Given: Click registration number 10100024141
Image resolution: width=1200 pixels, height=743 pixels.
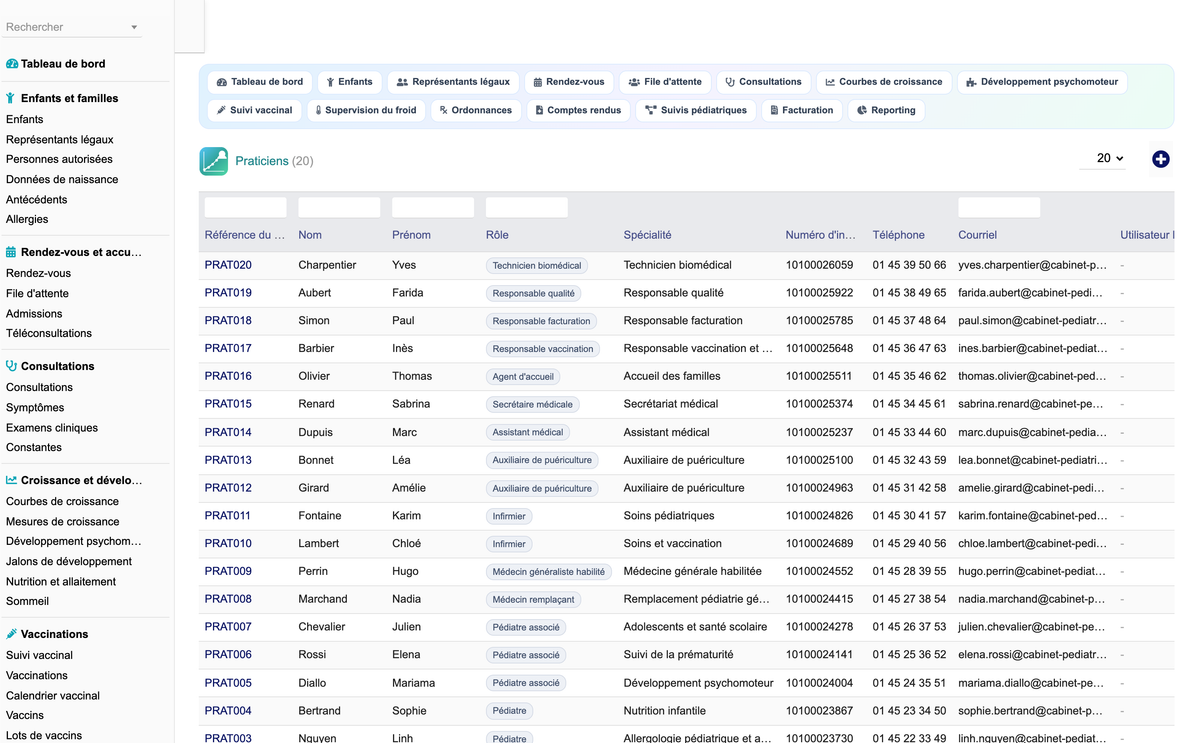Looking at the screenshot, I should [x=820, y=655].
